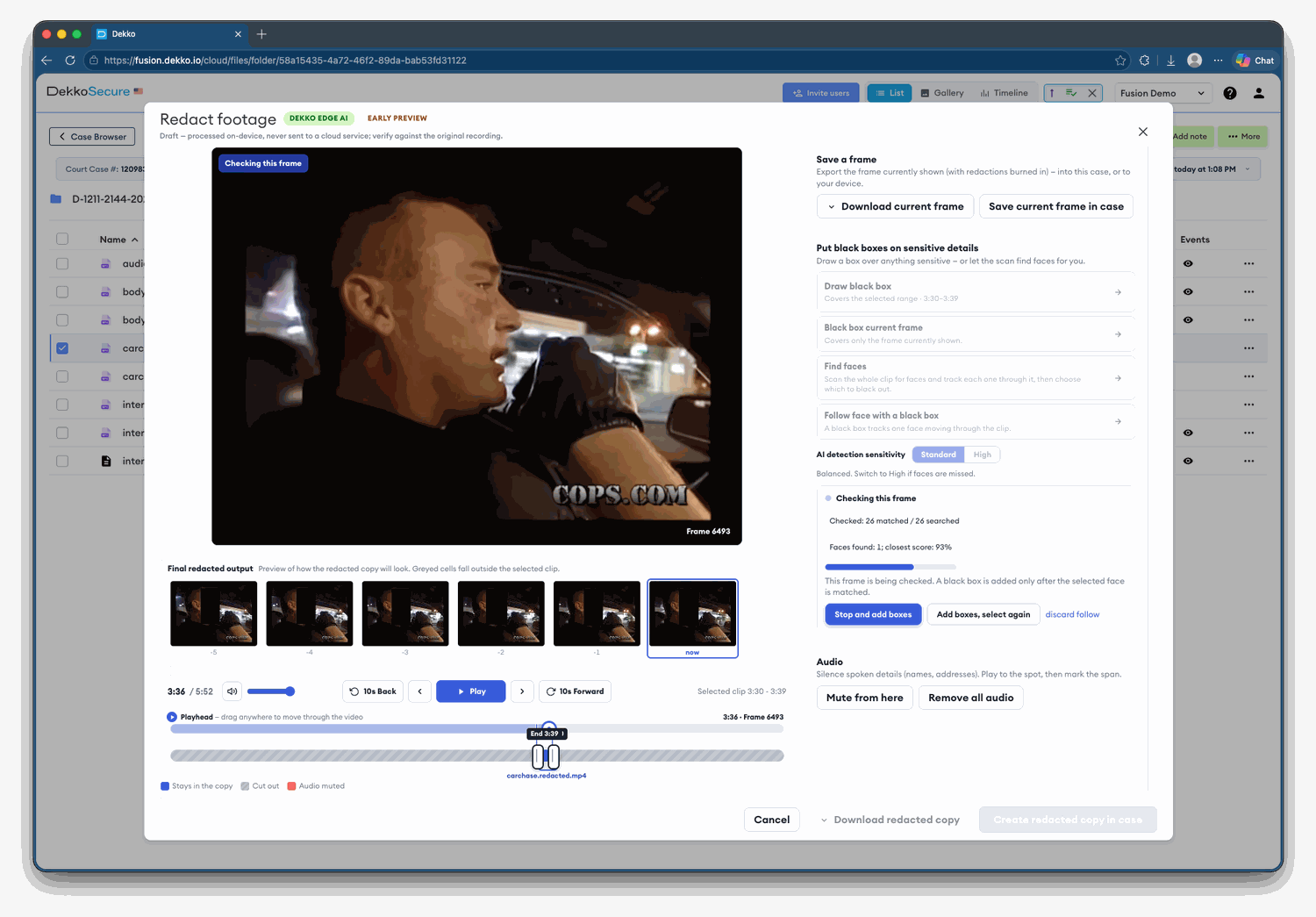This screenshot has width=1316, height=917.
Task: Click Save current frame in case
Action: click(1056, 206)
